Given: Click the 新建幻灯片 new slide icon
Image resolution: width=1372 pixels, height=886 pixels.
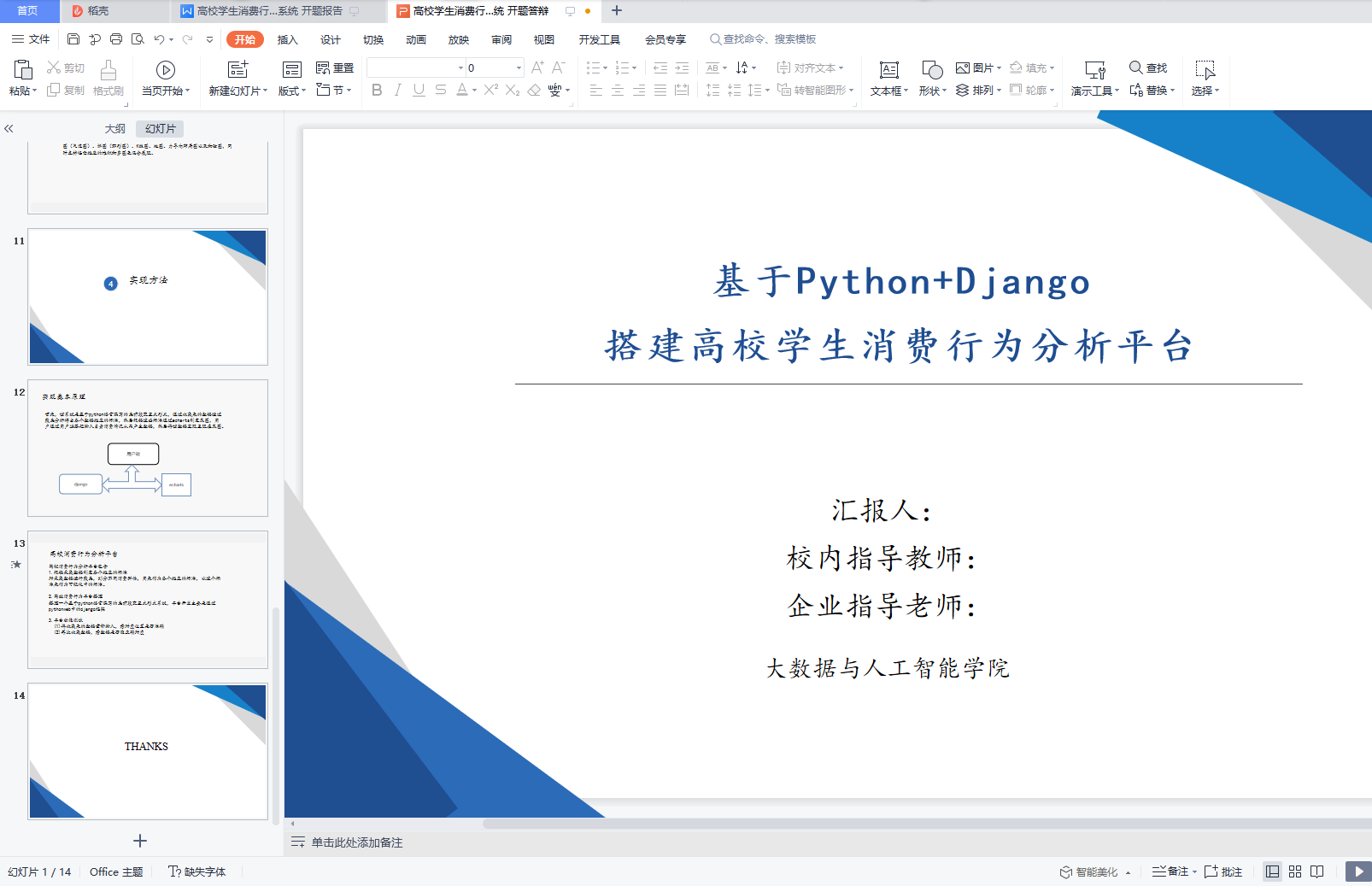Looking at the screenshot, I should [x=237, y=69].
